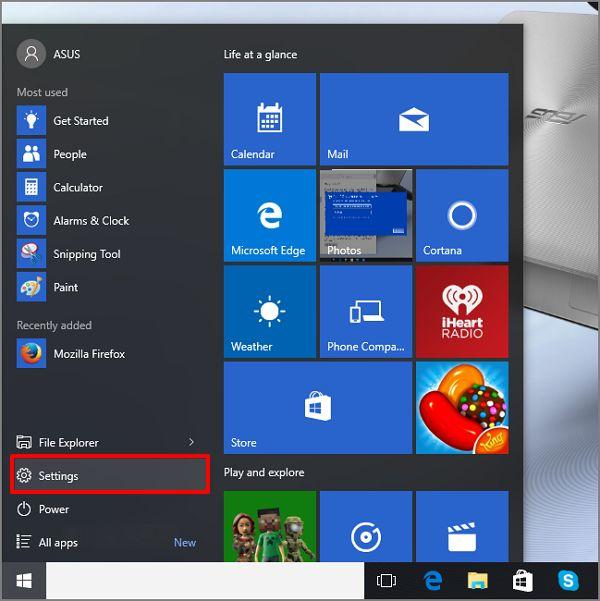Launch Edge from the taskbar
Screen dimensions: 600x601
point(432,580)
